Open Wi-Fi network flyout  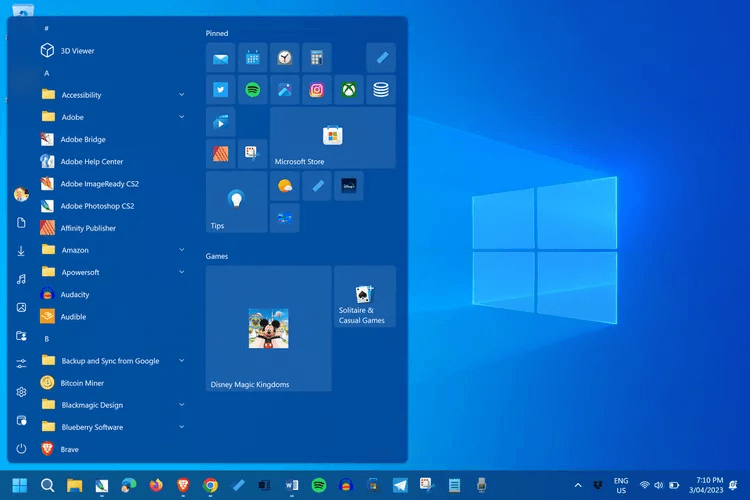644,485
